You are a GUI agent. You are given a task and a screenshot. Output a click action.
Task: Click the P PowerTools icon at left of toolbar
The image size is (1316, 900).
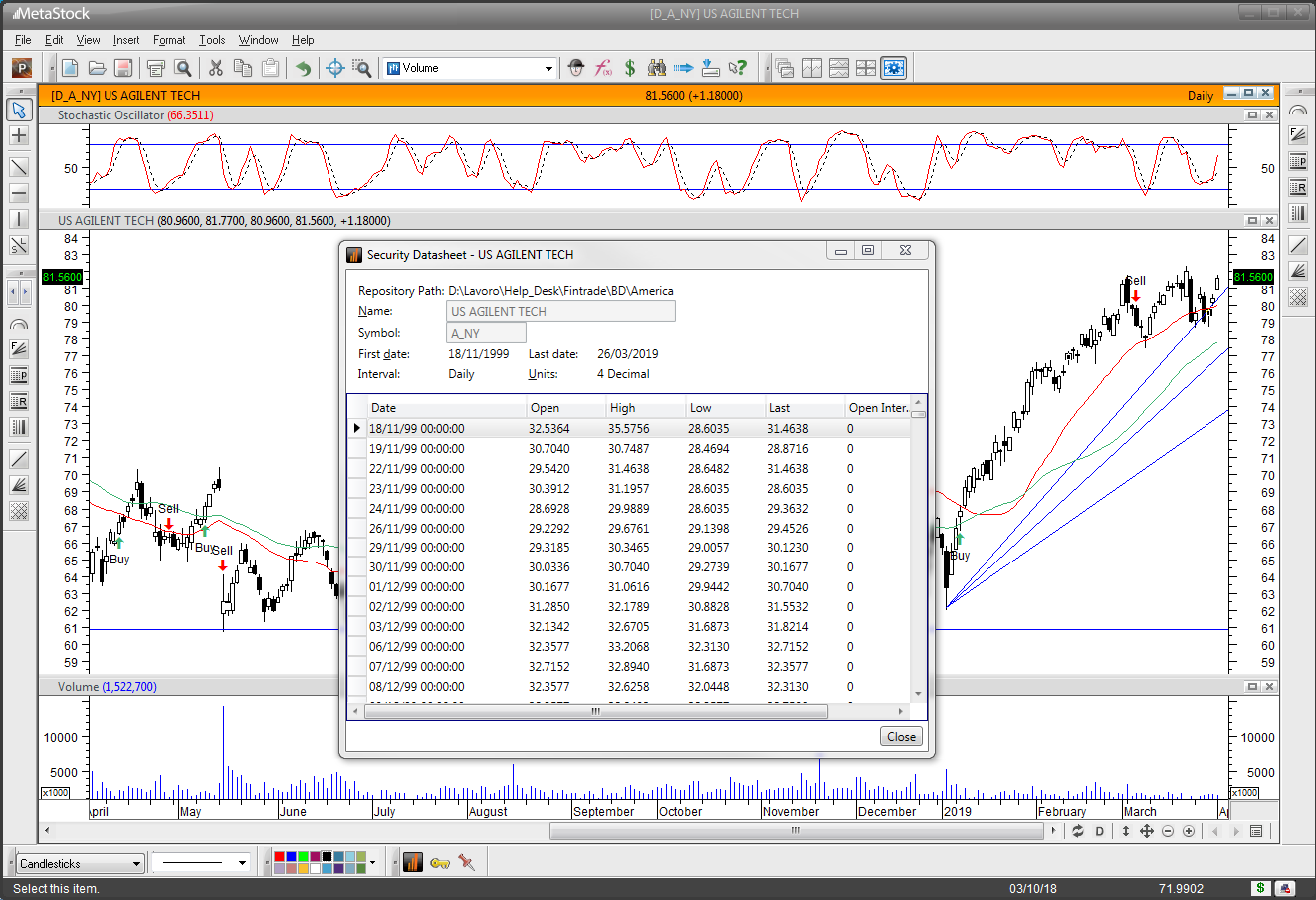tap(22, 68)
